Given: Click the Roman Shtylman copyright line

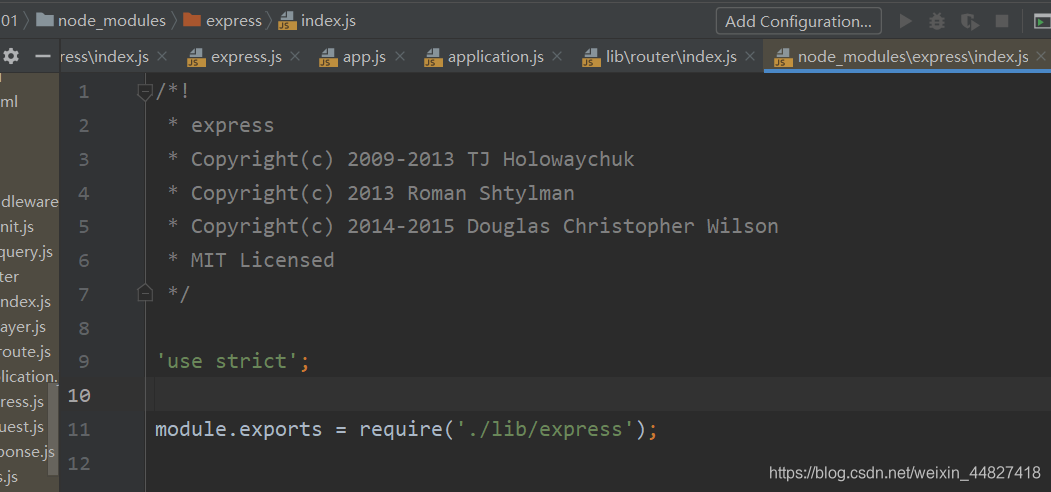Looking at the screenshot, I should (x=371, y=193).
